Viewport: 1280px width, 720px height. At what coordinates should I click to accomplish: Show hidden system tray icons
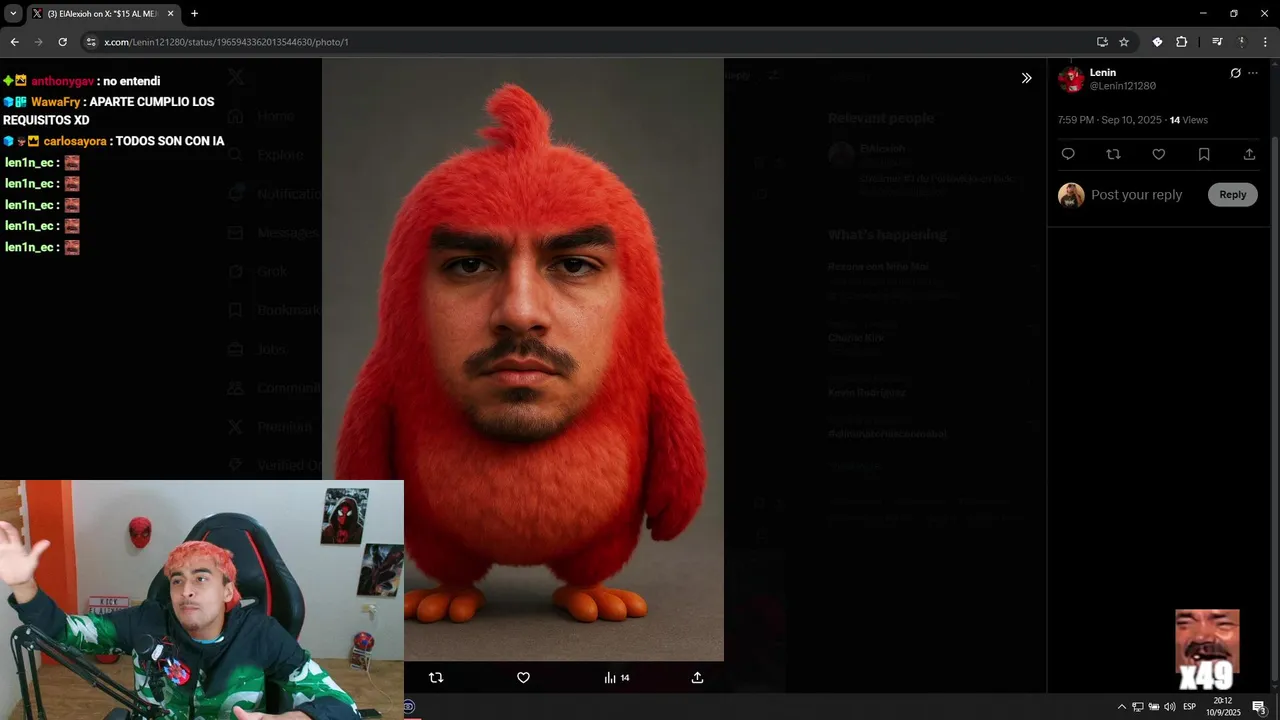click(1121, 707)
